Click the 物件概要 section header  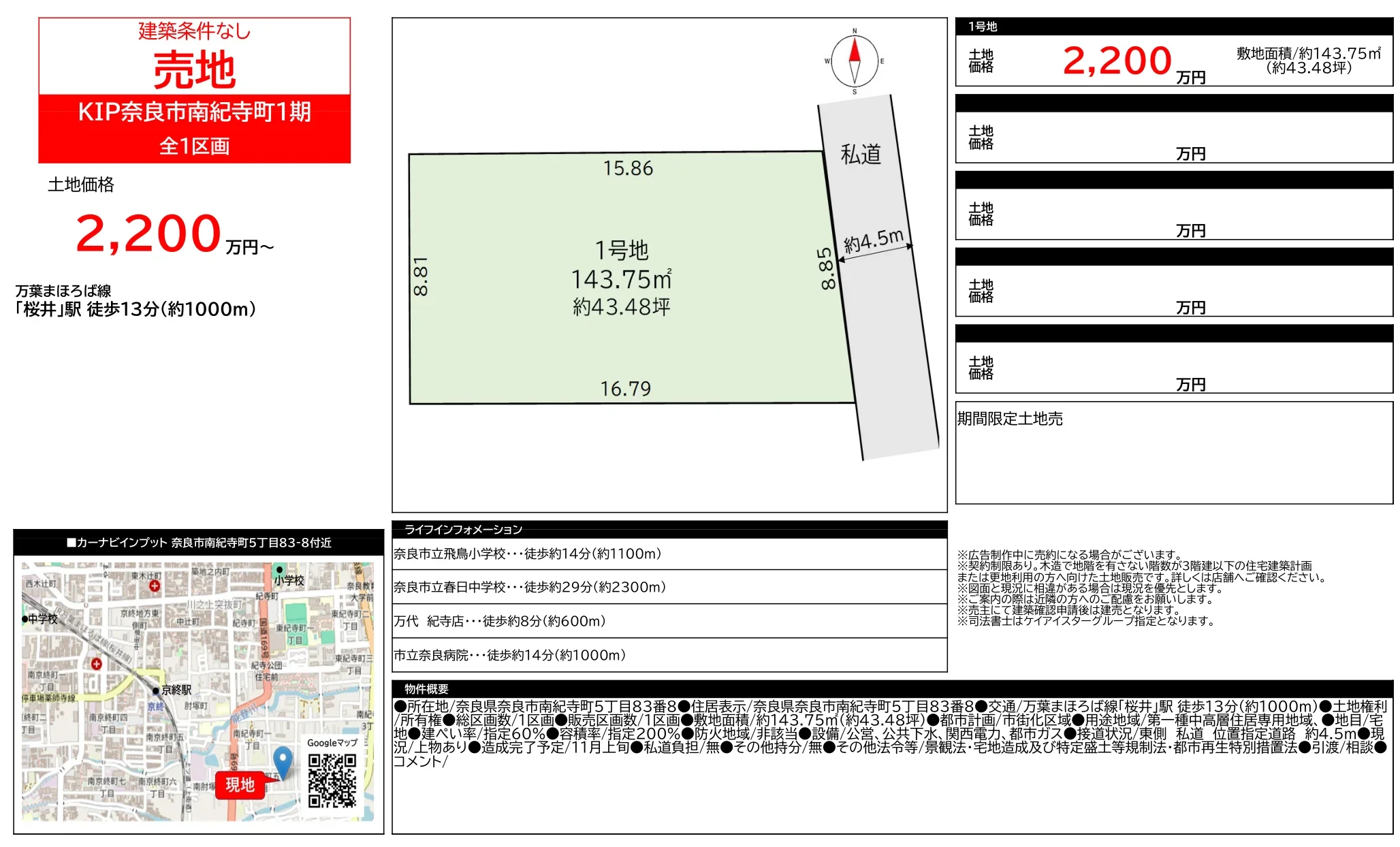(892, 688)
